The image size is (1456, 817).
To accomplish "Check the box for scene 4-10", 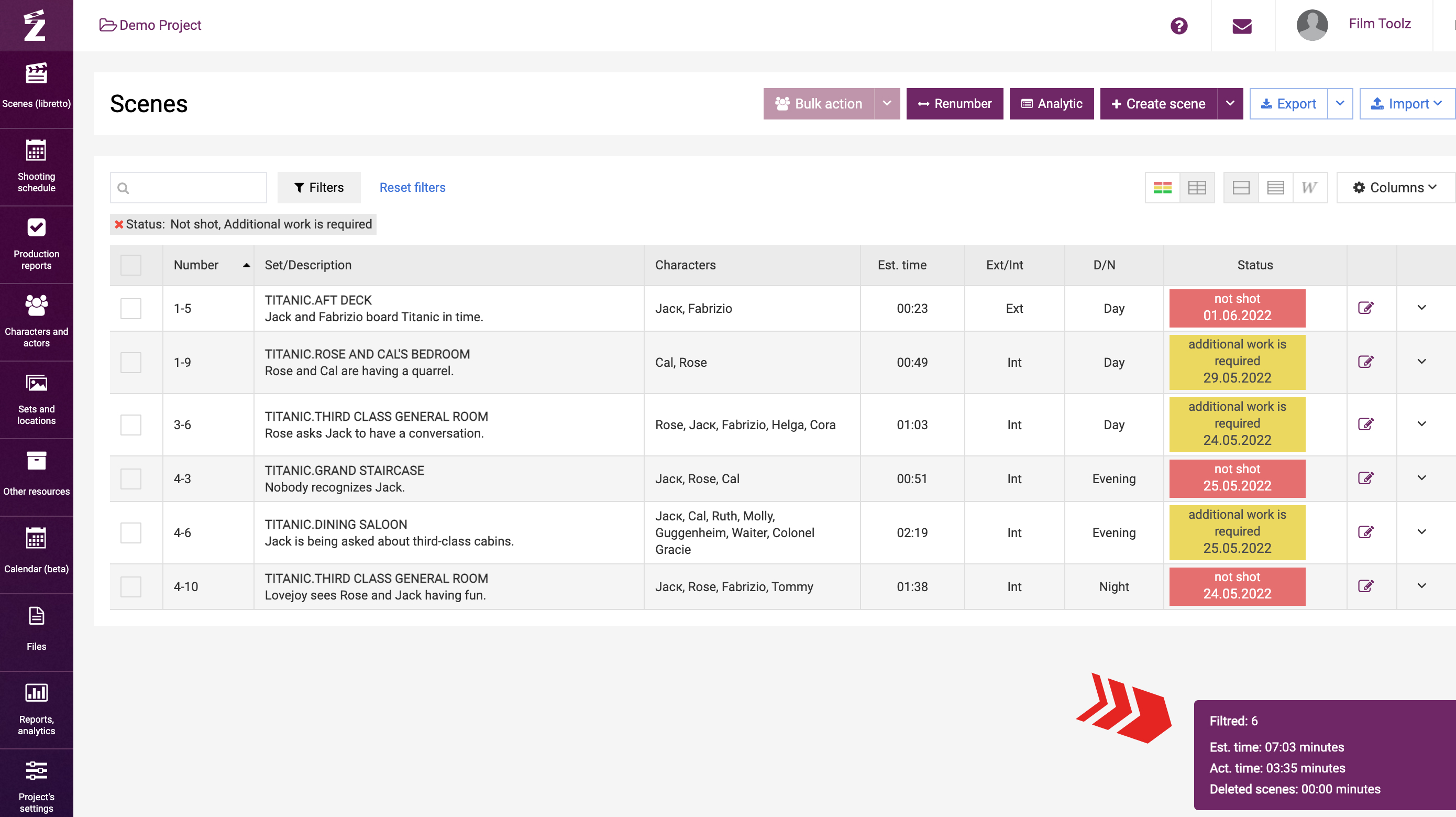I will (x=130, y=587).
